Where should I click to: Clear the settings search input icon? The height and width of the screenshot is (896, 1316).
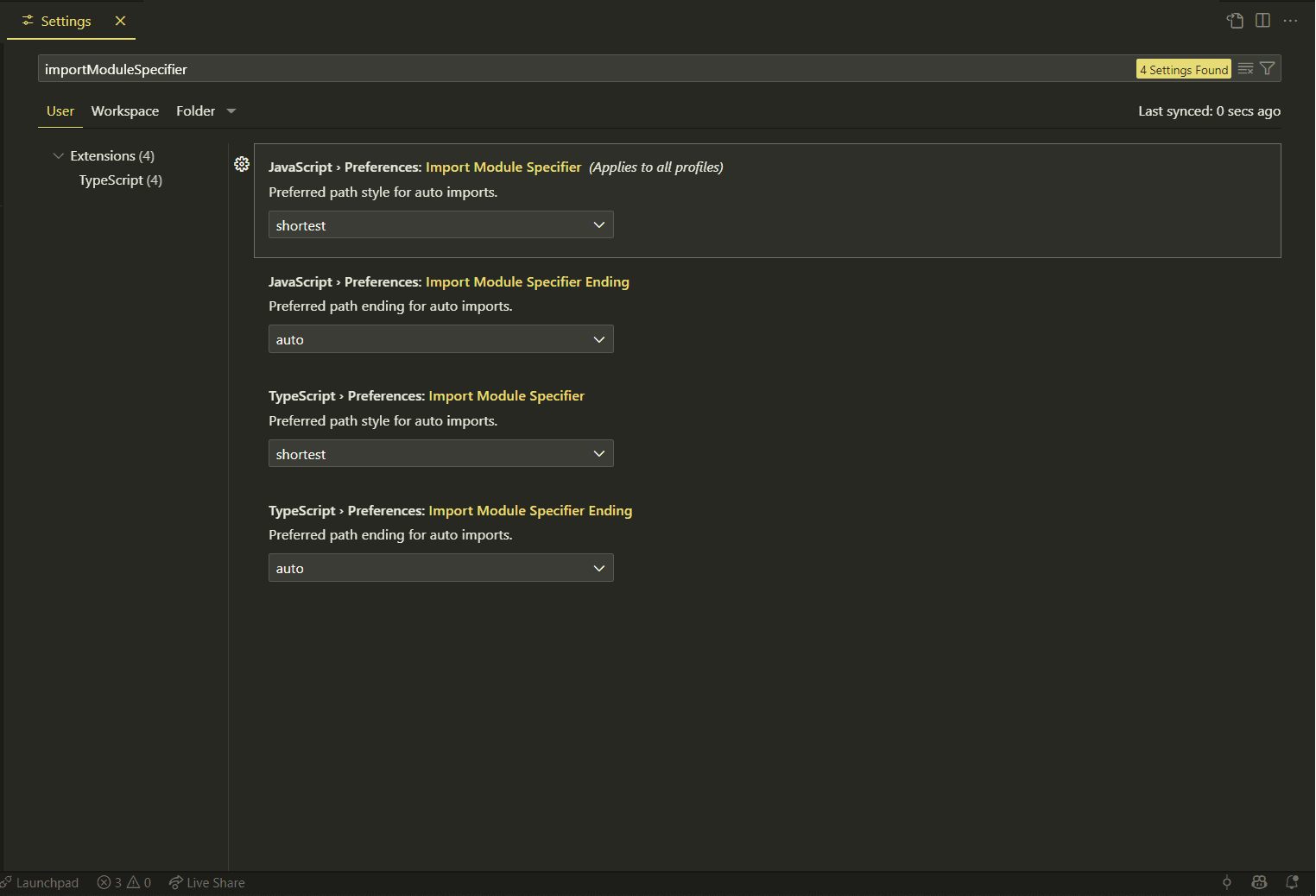[x=1245, y=69]
